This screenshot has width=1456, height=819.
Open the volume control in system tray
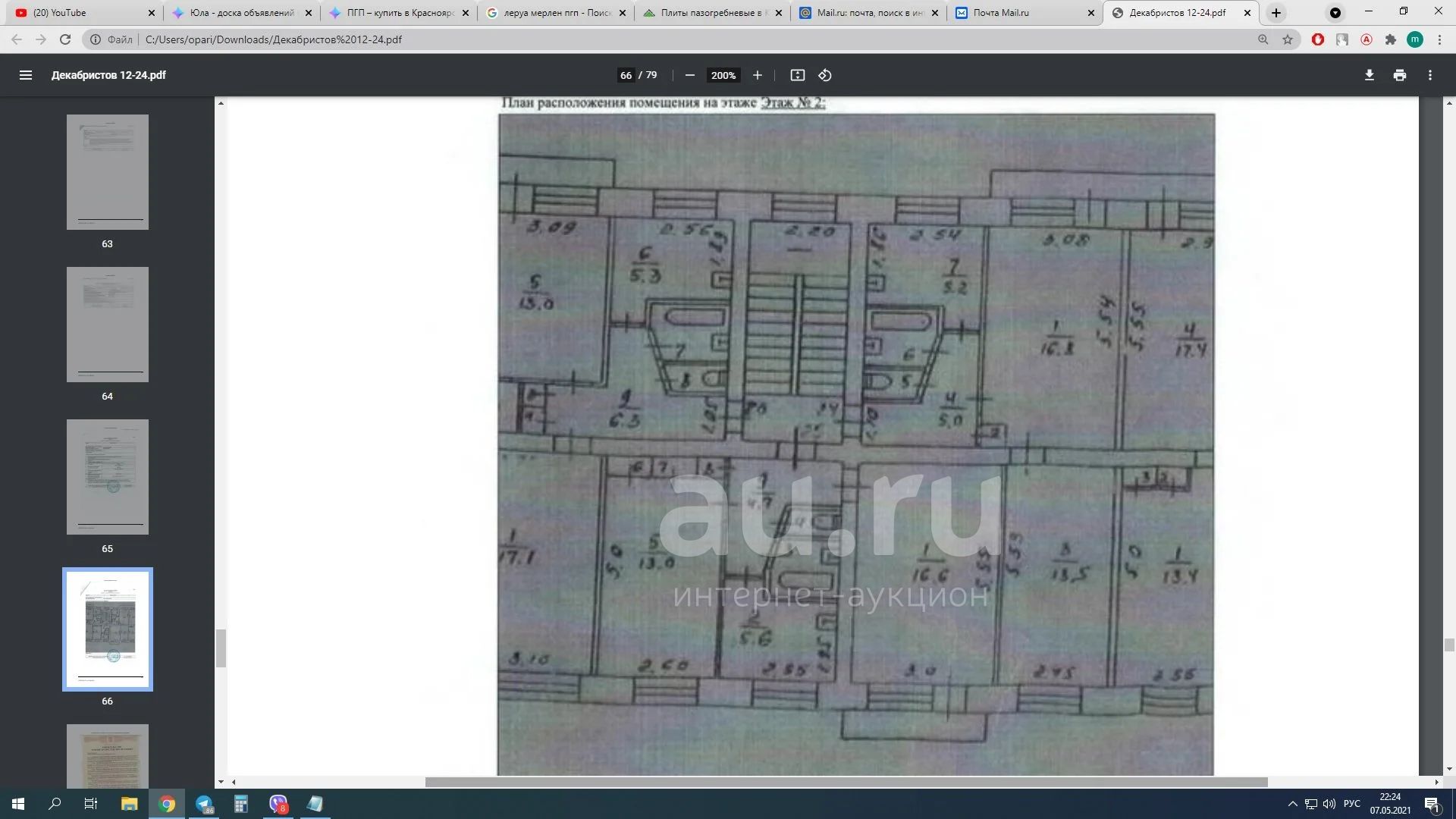[x=1329, y=804]
